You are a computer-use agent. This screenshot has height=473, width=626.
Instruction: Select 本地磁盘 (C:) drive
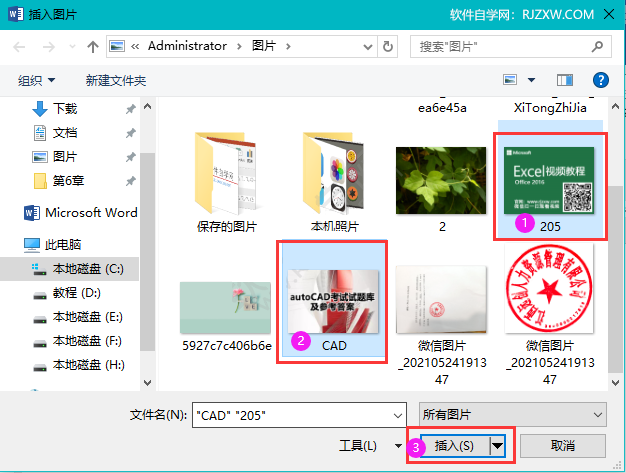pos(69,269)
